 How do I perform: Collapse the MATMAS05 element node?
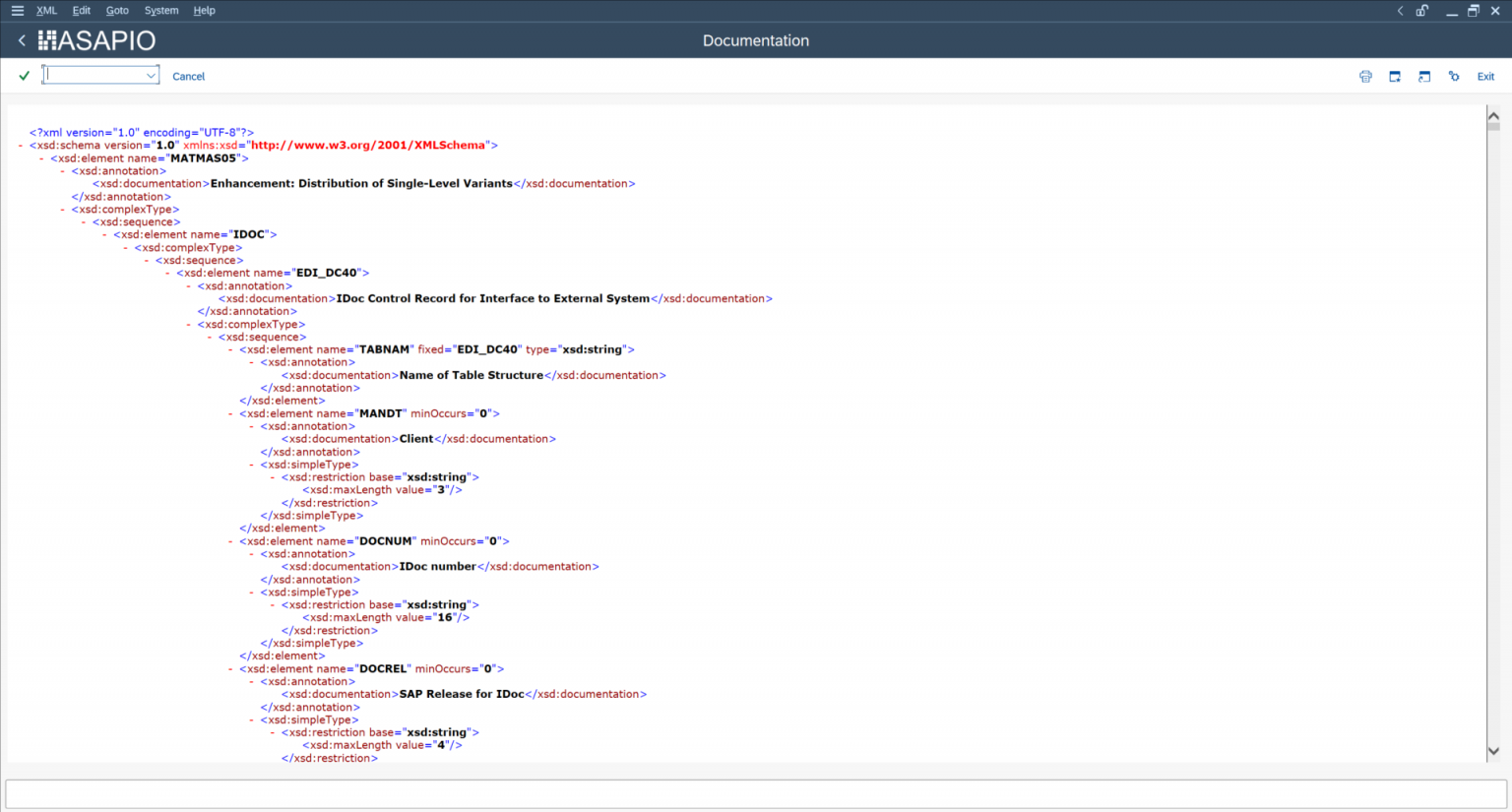(42, 158)
